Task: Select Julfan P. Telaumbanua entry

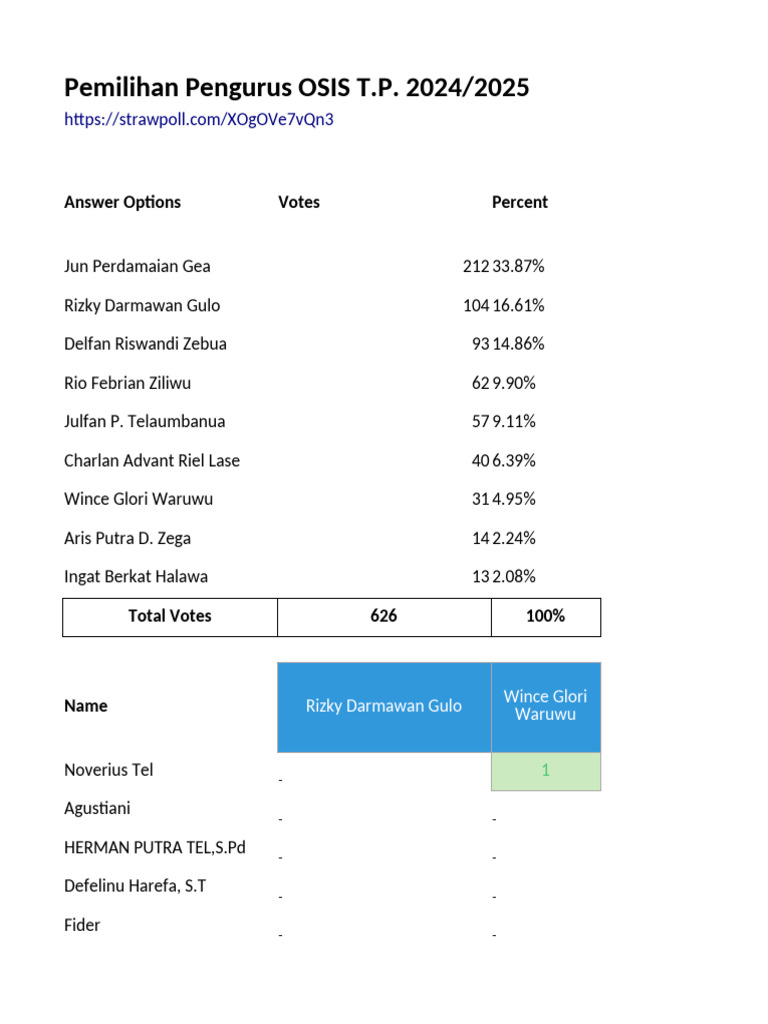Action: (x=144, y=421)
